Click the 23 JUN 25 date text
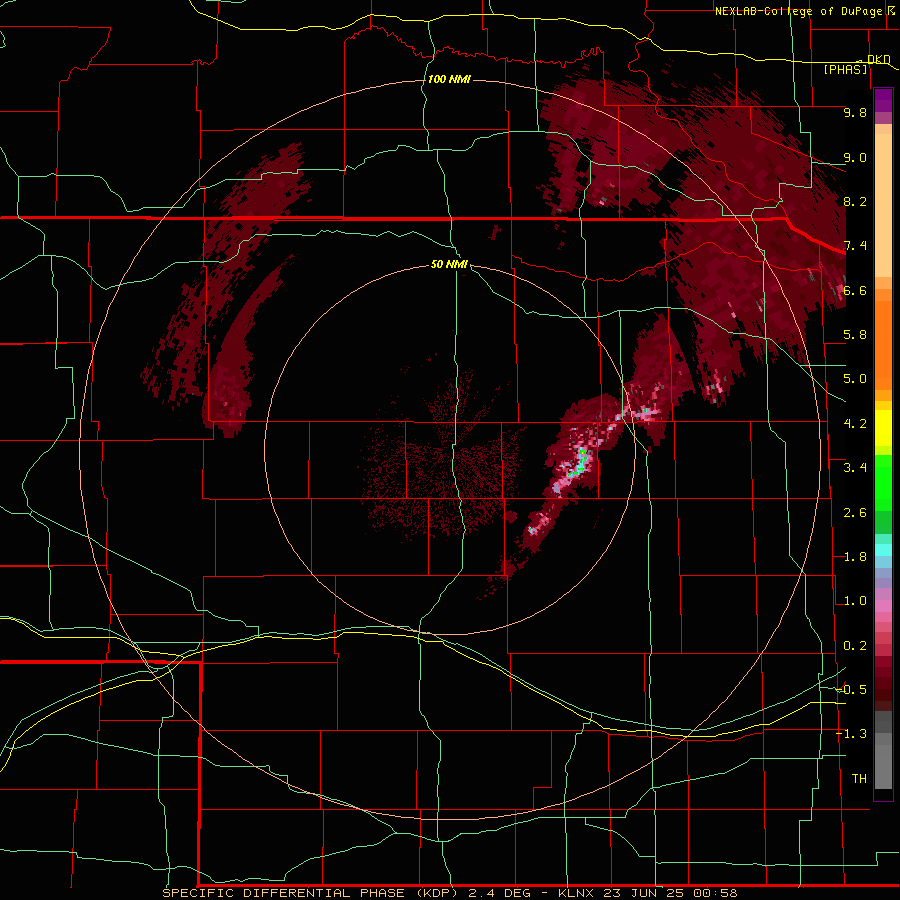The height and width of the screenshot is (900, 900). coord(645,893)
